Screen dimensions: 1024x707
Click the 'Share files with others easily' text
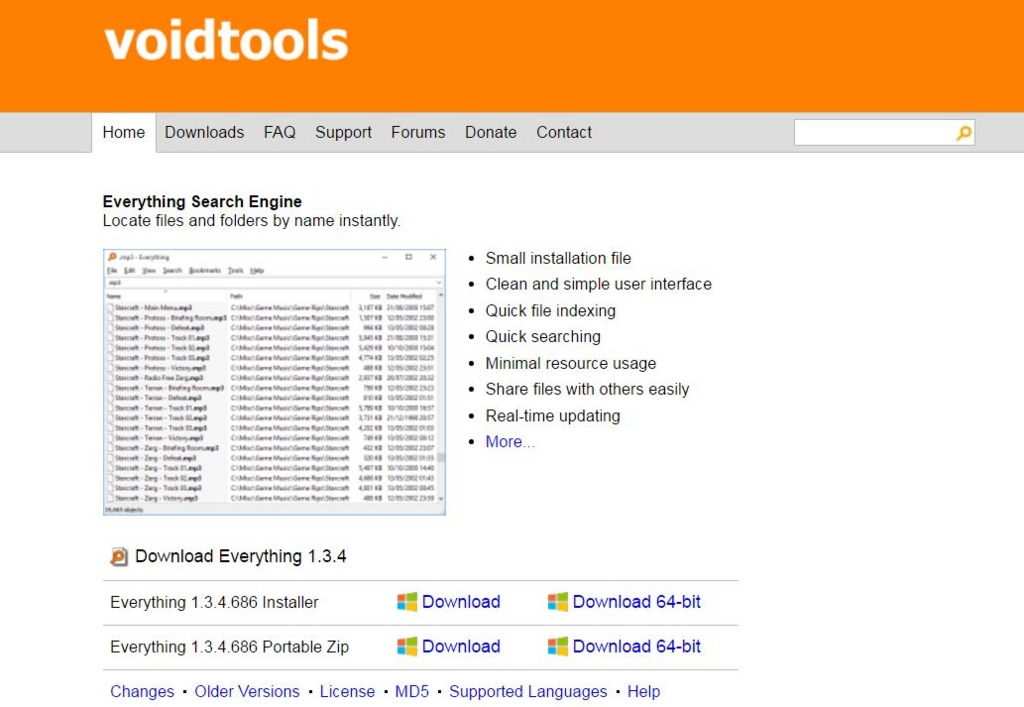tap(587, 390)
